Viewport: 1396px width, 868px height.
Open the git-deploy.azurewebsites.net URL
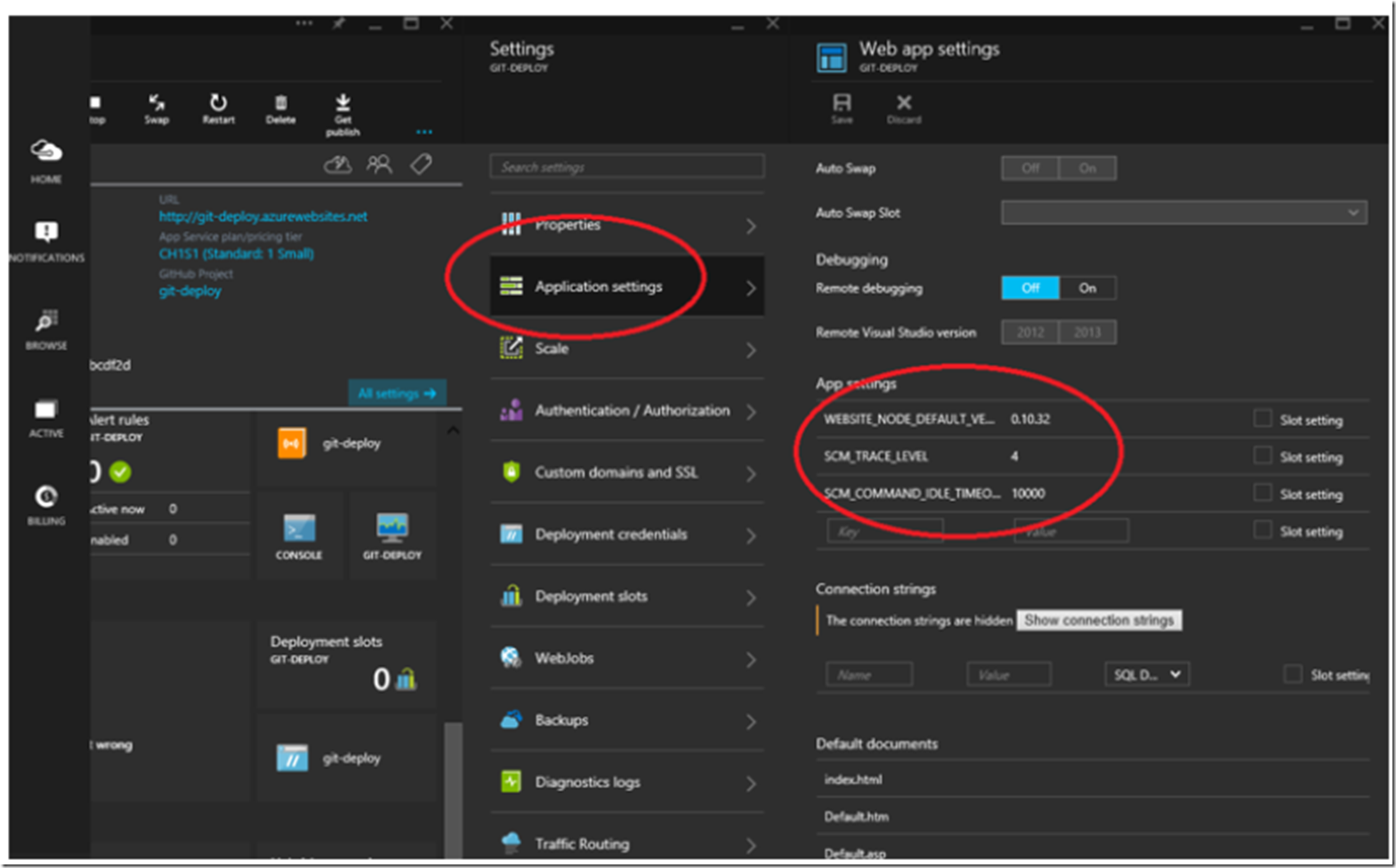pos(262,216)
